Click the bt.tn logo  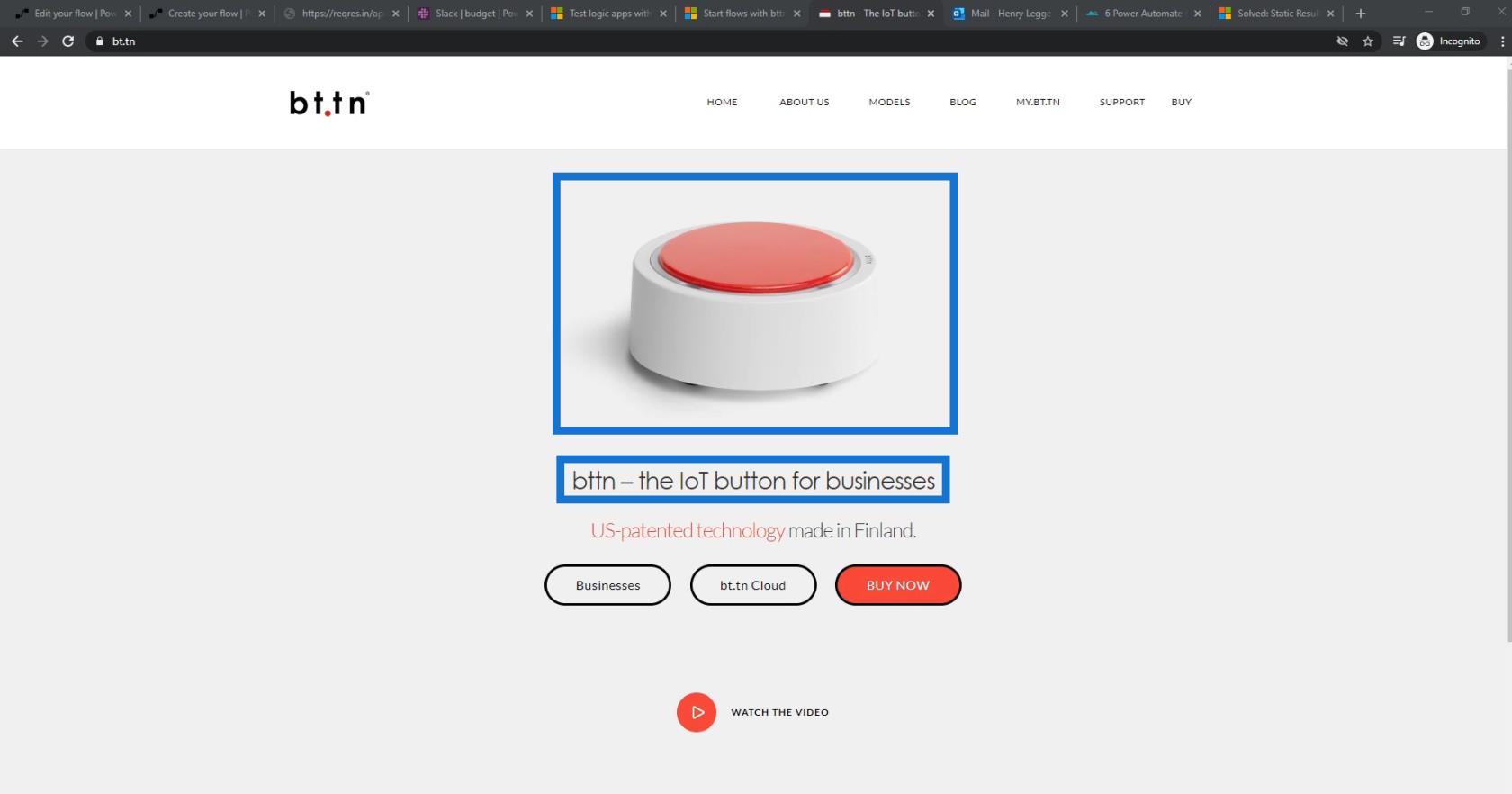coord(329,103)
